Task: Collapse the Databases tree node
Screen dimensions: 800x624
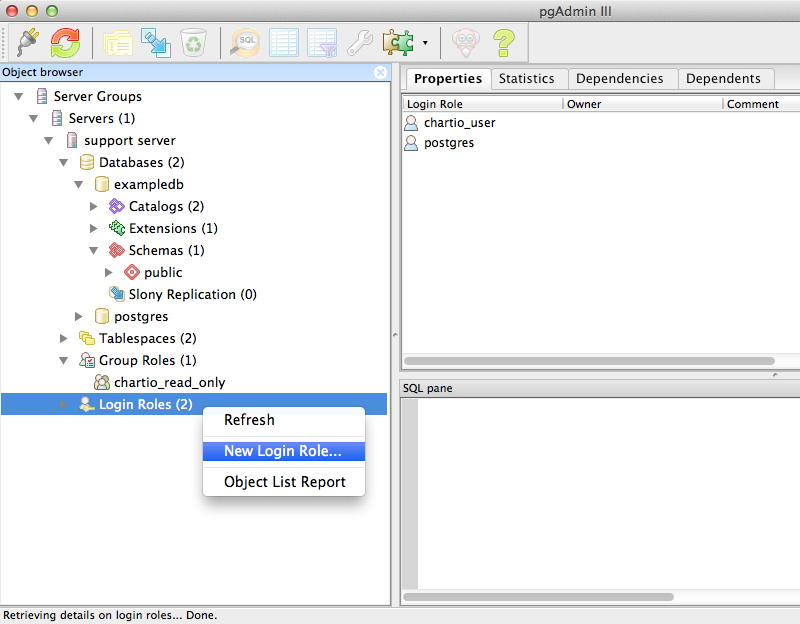Action: [x=64, y=162]
